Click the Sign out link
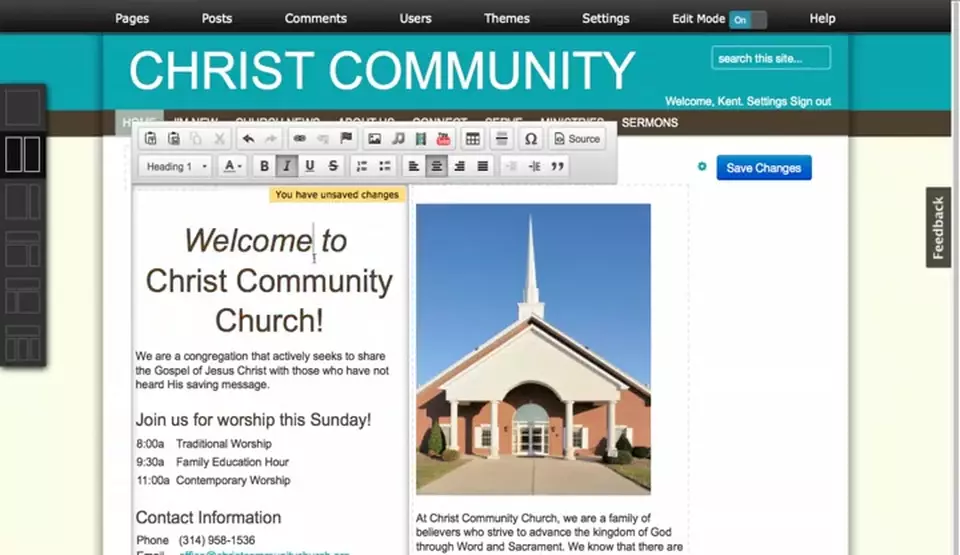This screenshot has height=555, width=960. (x=810, y=102)
